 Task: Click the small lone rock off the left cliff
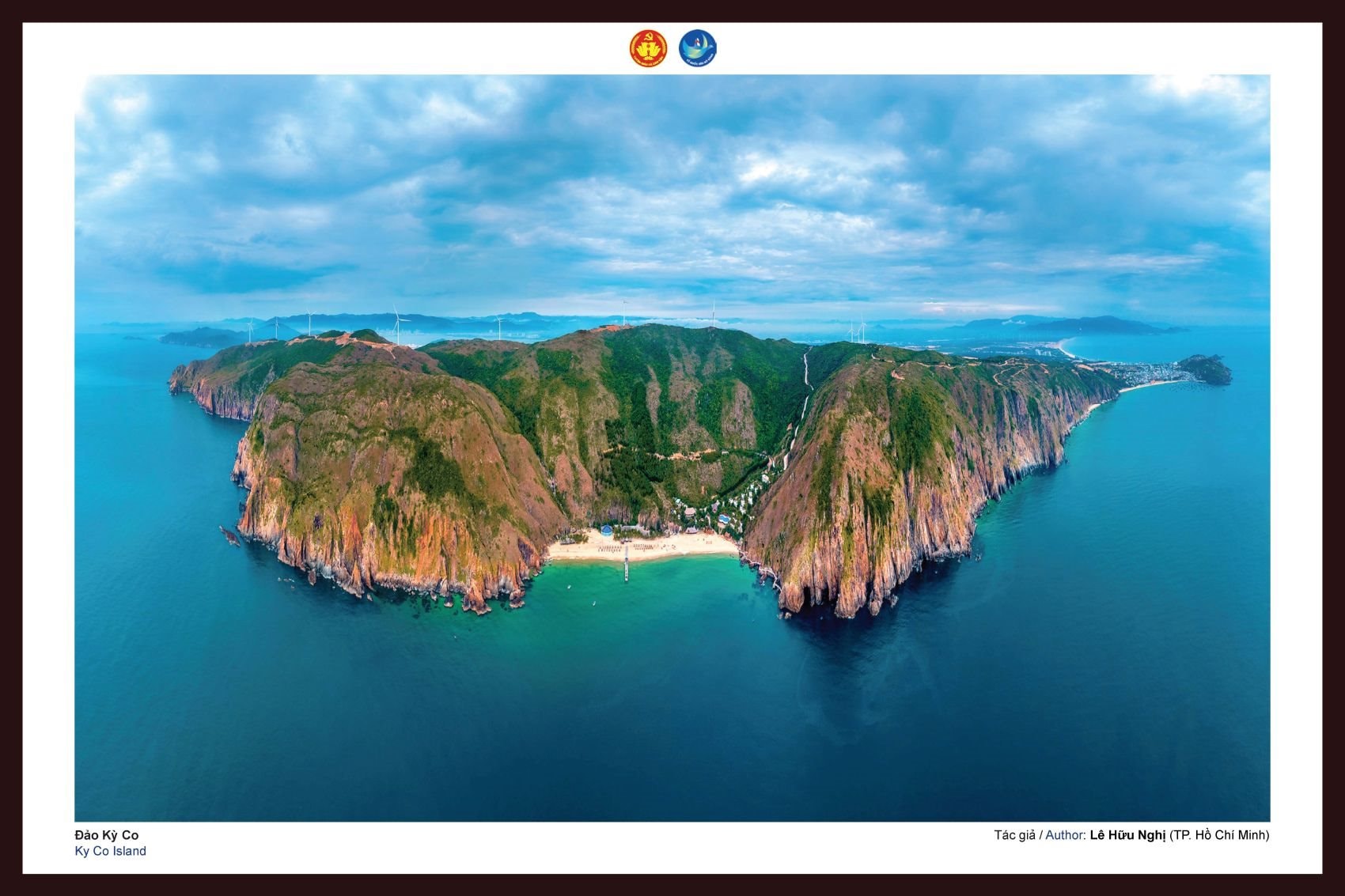point(230,537)
